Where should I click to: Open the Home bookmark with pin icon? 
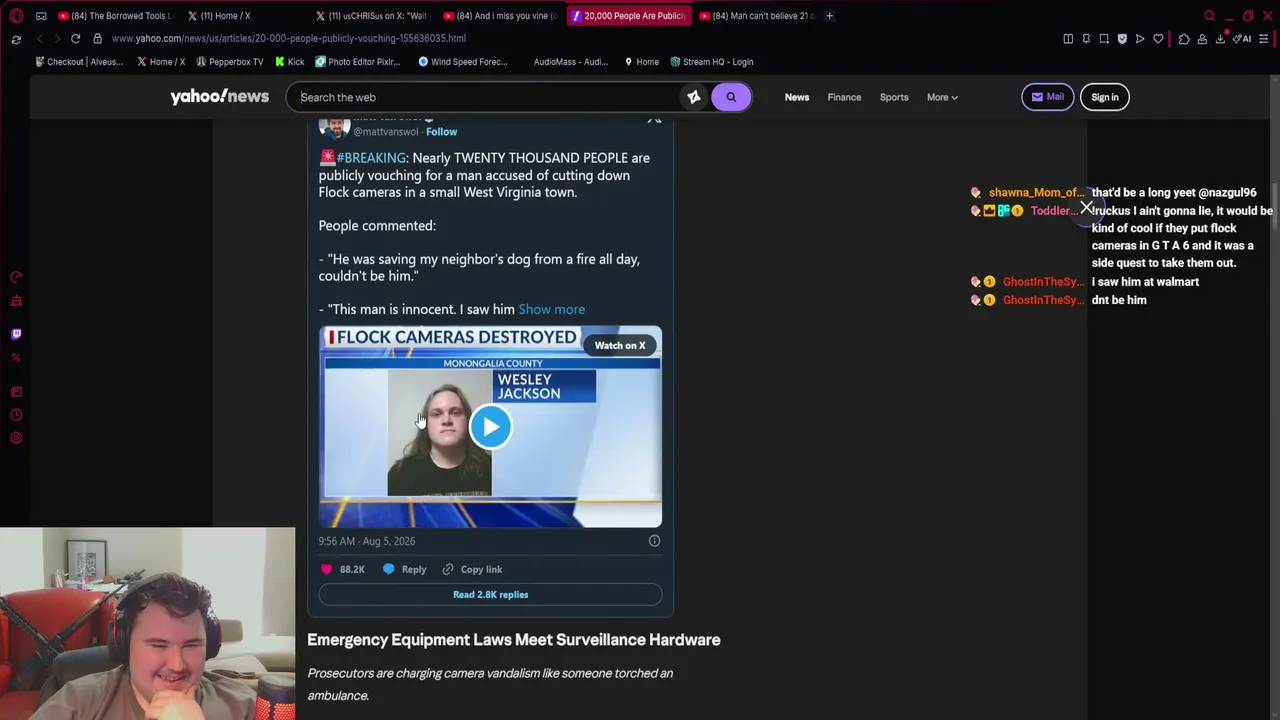(641, 62)
